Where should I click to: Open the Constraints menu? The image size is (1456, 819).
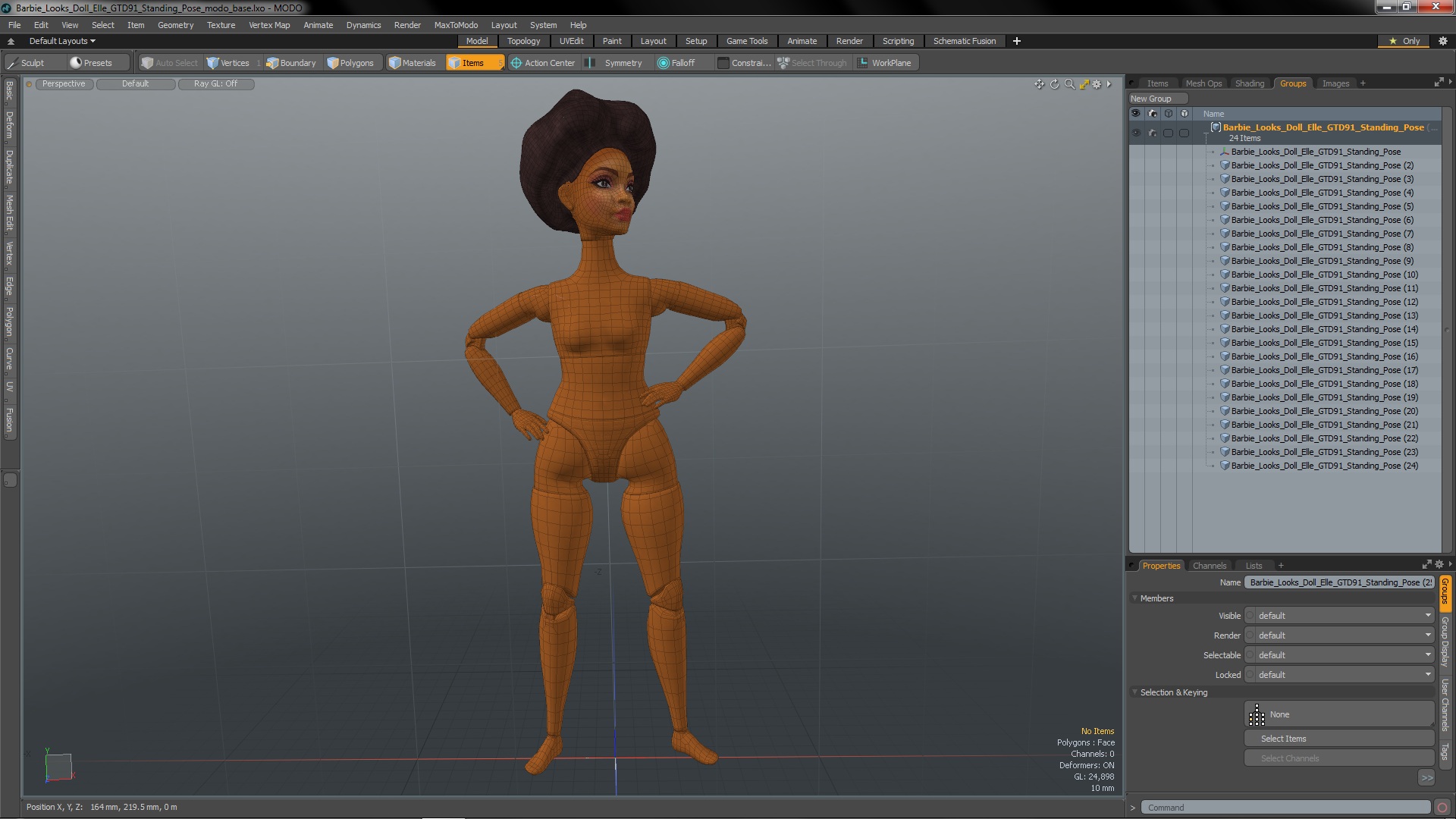coord(744,63)
